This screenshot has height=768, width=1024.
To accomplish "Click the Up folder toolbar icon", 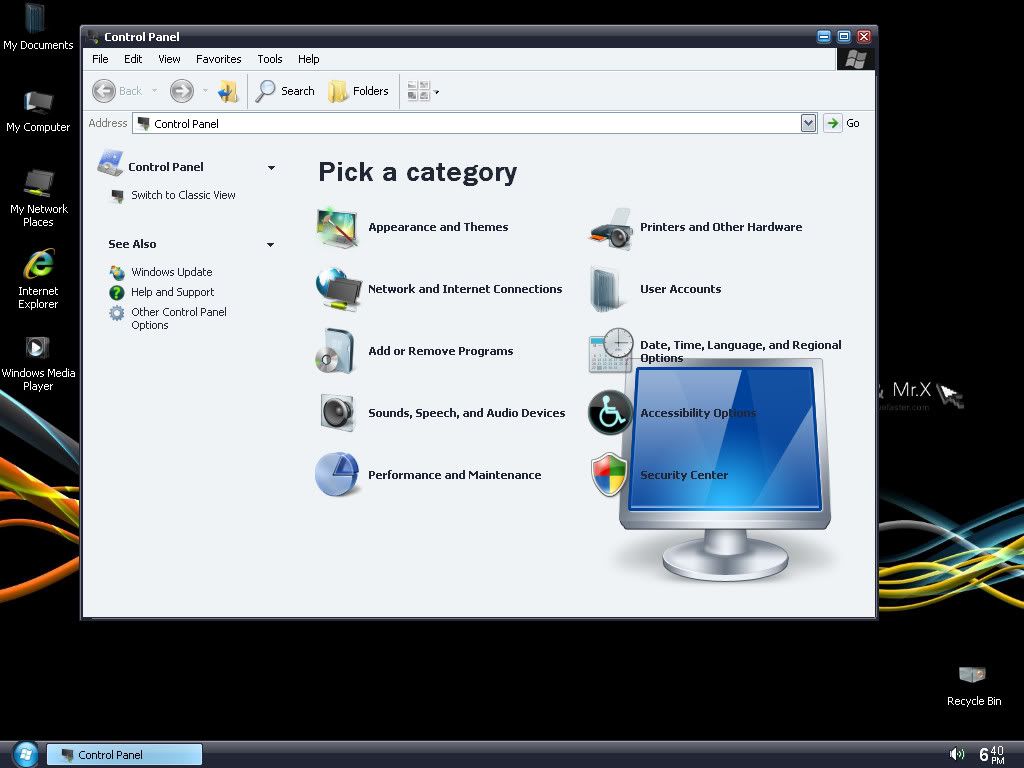I will [228, 91].
